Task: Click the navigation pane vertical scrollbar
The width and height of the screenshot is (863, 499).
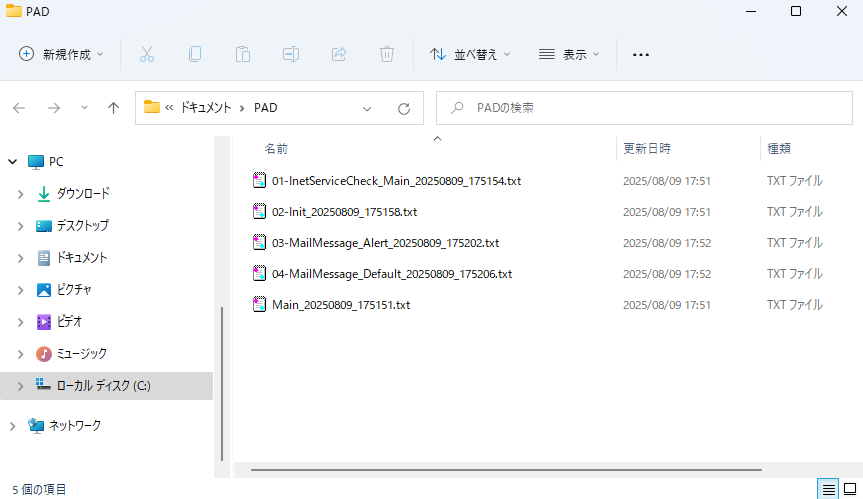Action: click(x=222, y=383)
